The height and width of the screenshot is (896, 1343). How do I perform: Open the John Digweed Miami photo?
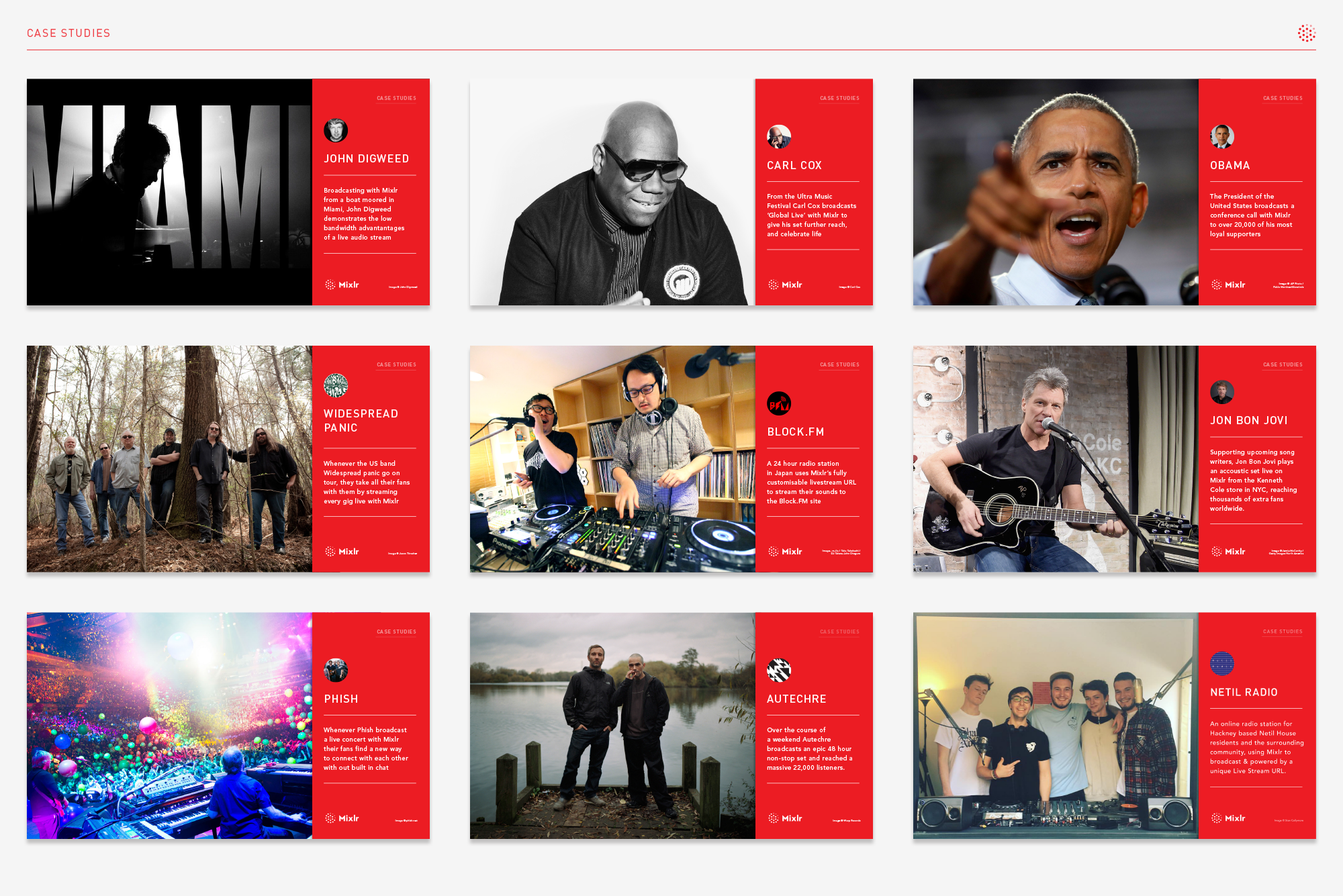(169, 192)
